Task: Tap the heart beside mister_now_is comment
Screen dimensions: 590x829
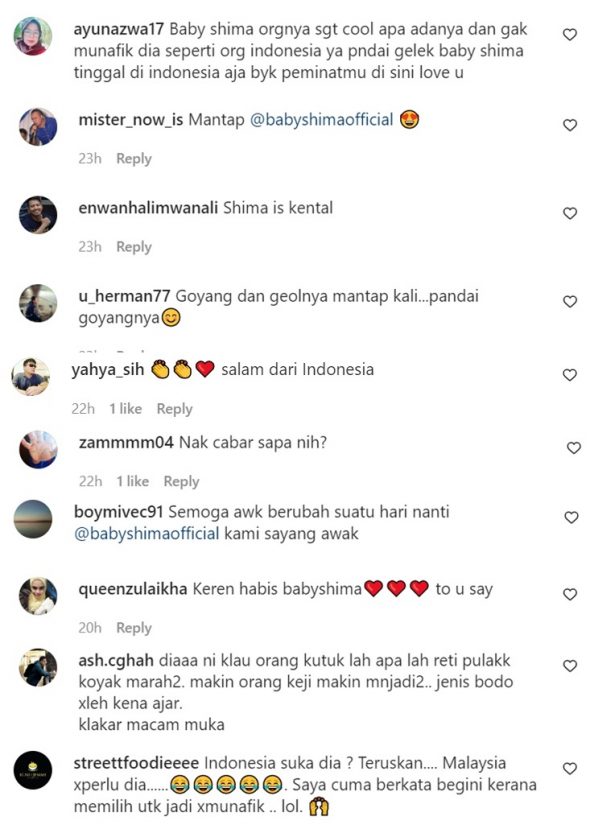Action: tap(569, 125)
